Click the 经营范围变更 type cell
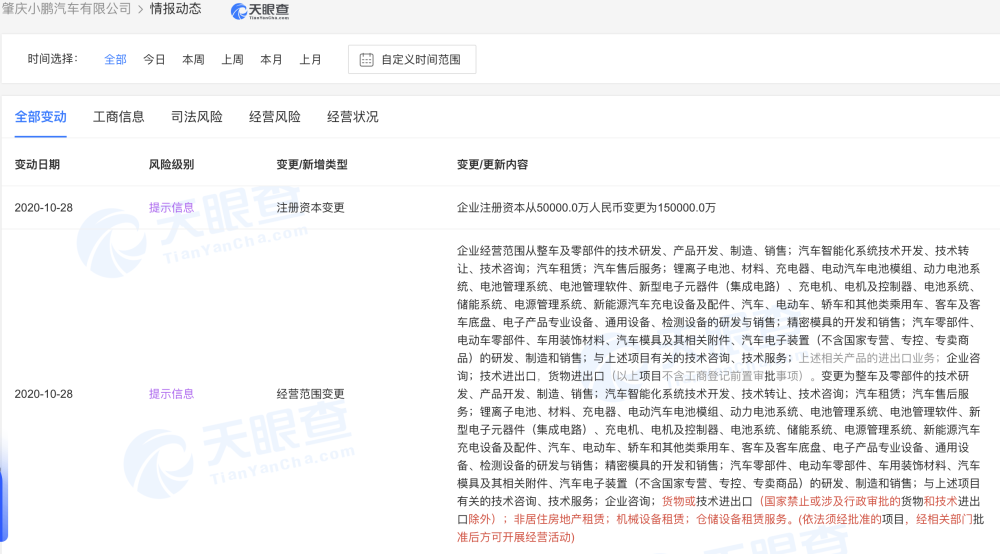Viewport: 1000px width, 554px height. [x=311, y=394]
